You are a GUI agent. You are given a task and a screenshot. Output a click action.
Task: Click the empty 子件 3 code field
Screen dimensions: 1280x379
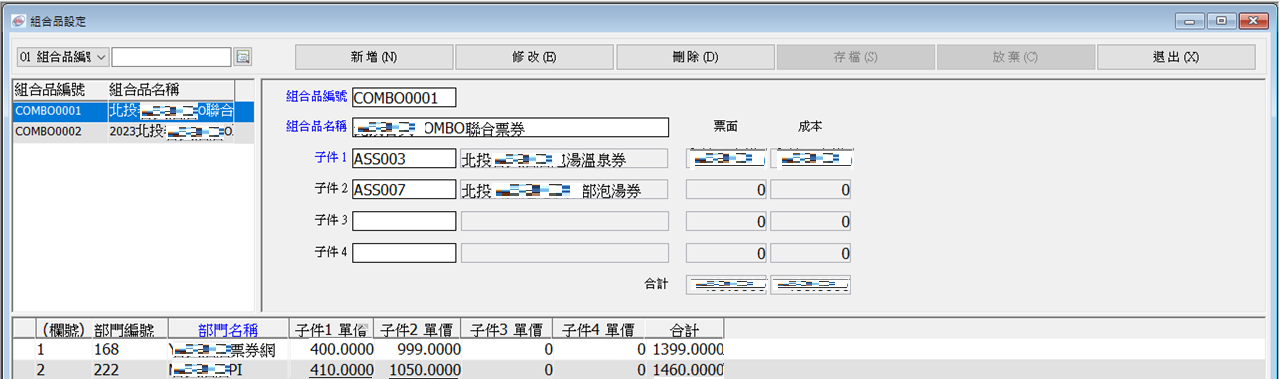[403, 220]
